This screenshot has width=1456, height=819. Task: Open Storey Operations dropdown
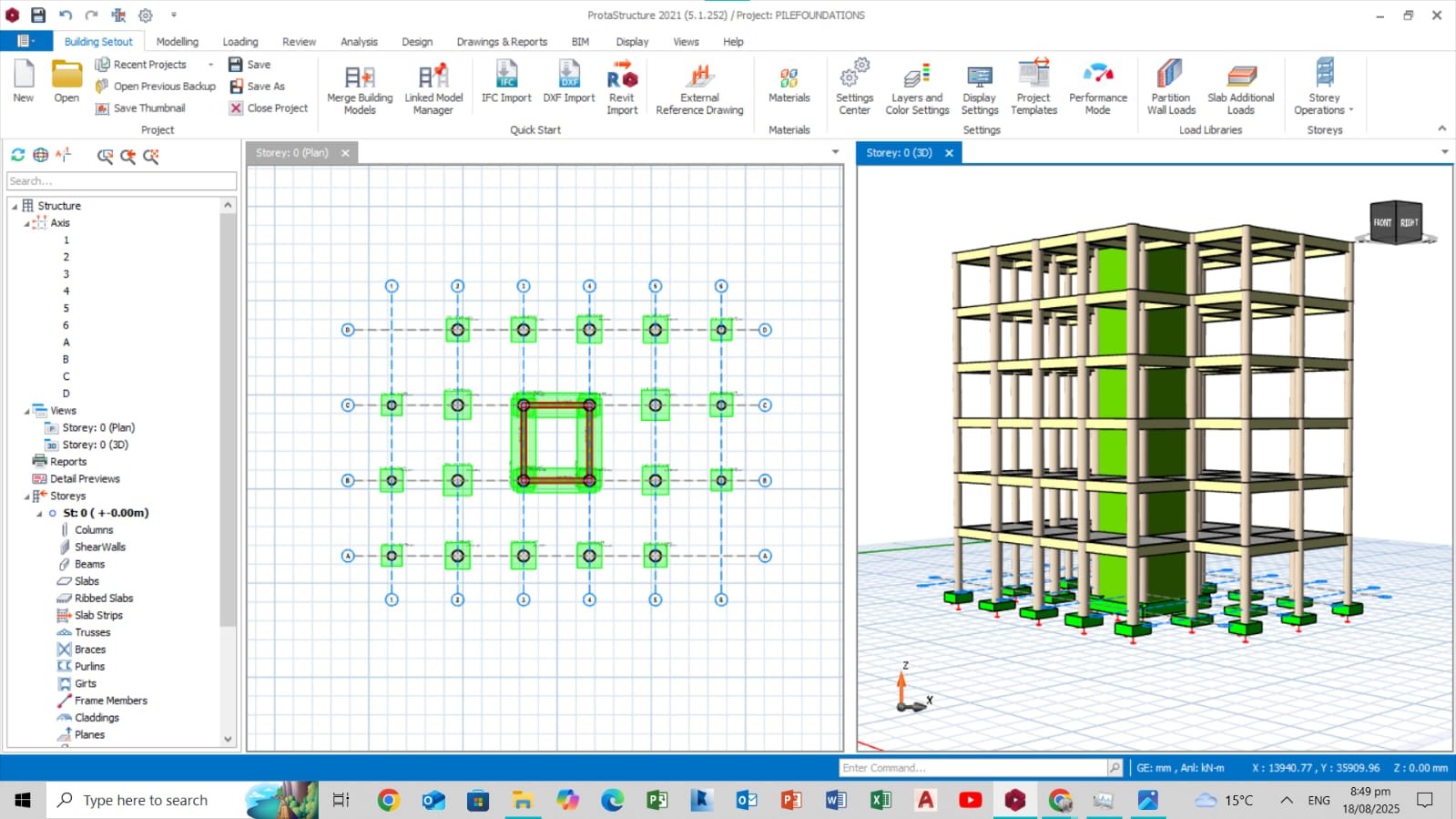pos(1324,87)
